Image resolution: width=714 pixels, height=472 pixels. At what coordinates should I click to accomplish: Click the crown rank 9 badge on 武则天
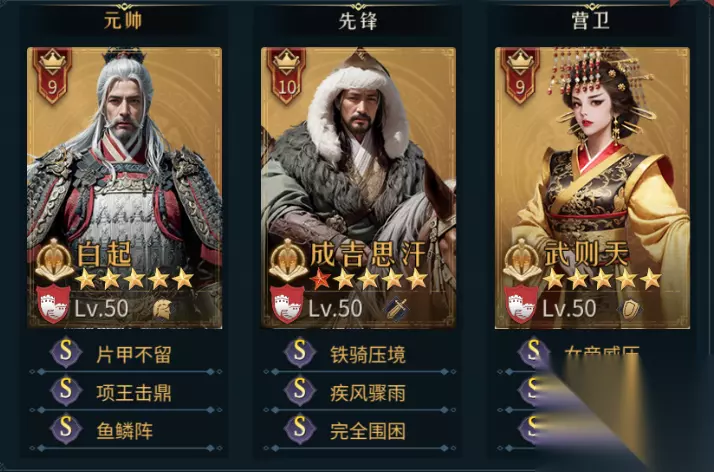point(520,75)
